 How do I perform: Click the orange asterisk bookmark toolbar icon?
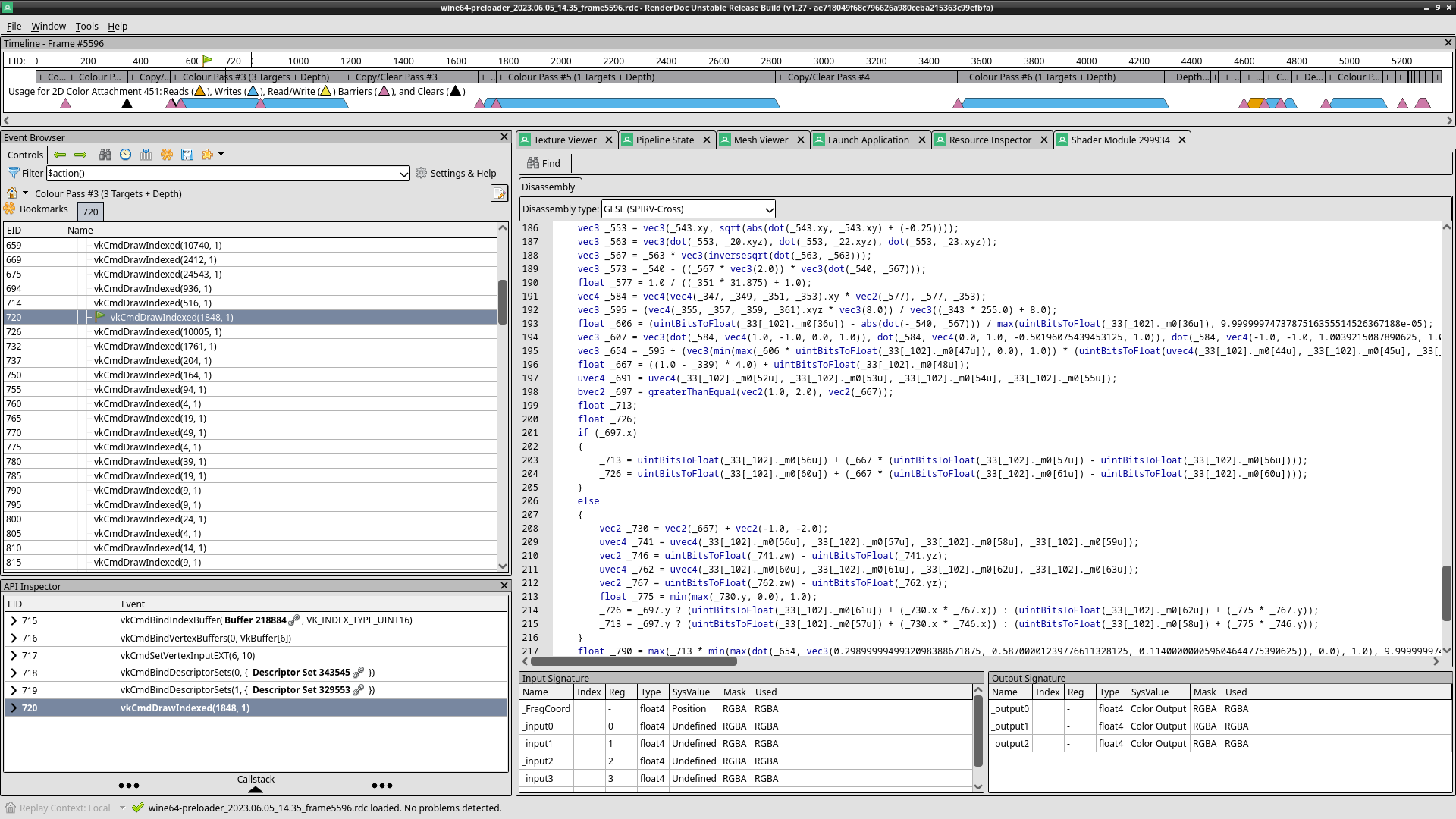(167, 155)
